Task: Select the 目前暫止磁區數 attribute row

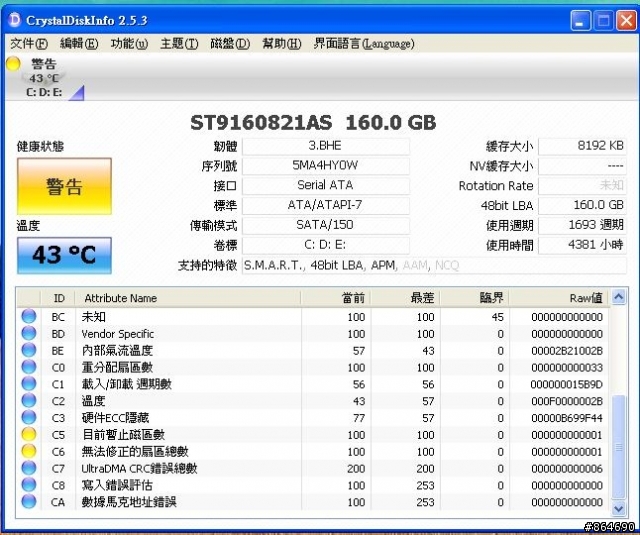Action: (313, 434)
